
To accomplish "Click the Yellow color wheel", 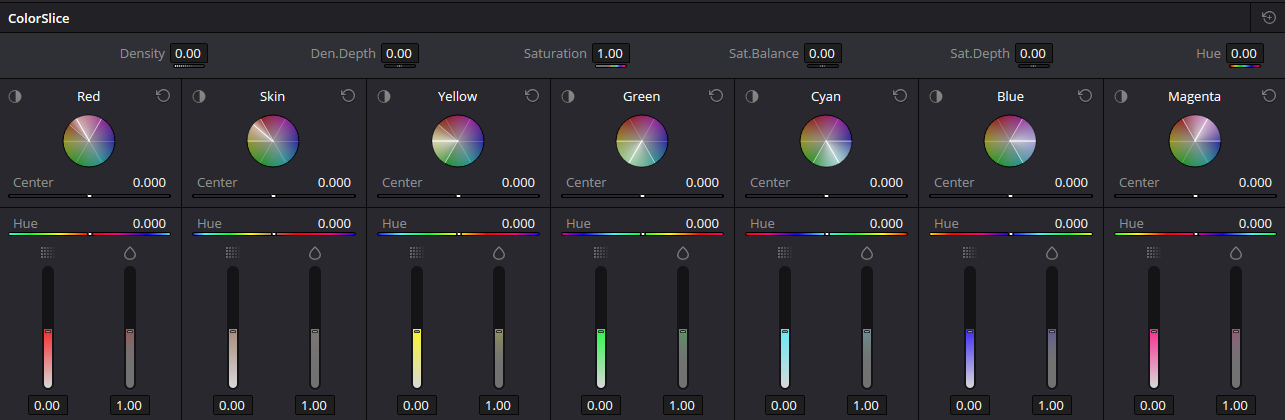I will click(x=458, y=140).
